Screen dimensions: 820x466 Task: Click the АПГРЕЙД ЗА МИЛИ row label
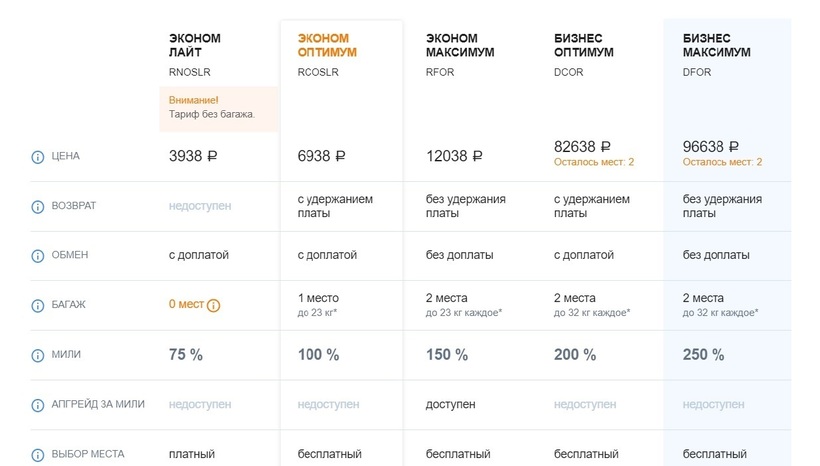tap(98, 405)
